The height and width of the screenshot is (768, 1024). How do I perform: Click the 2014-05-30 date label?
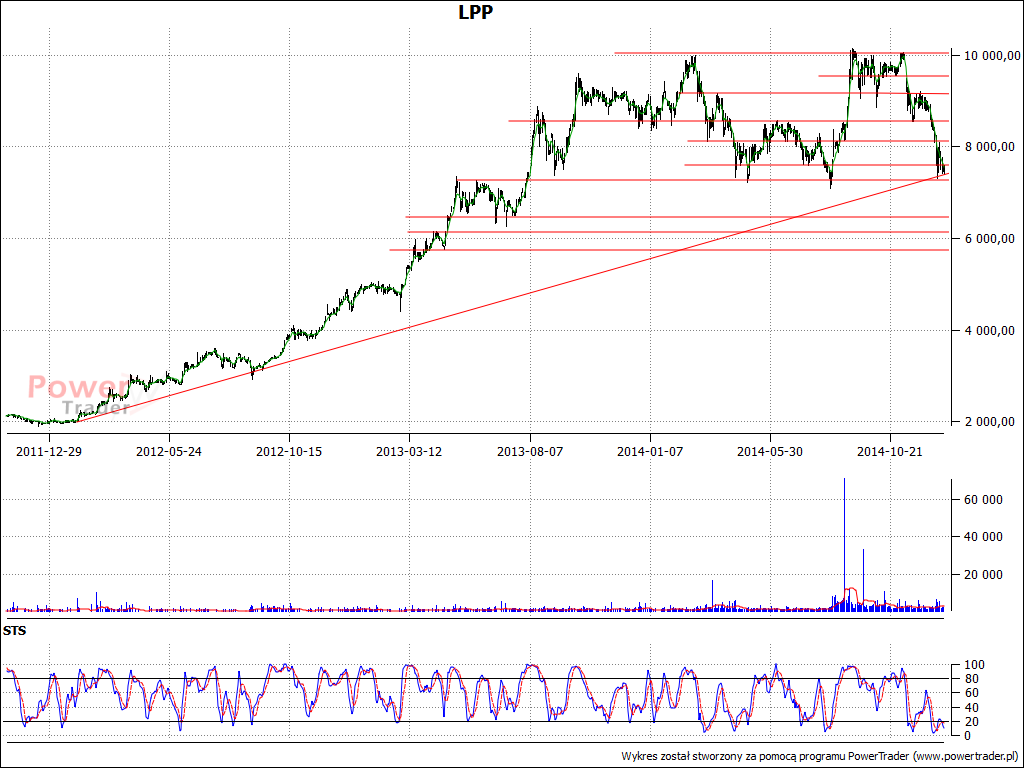tap(770, 451)
